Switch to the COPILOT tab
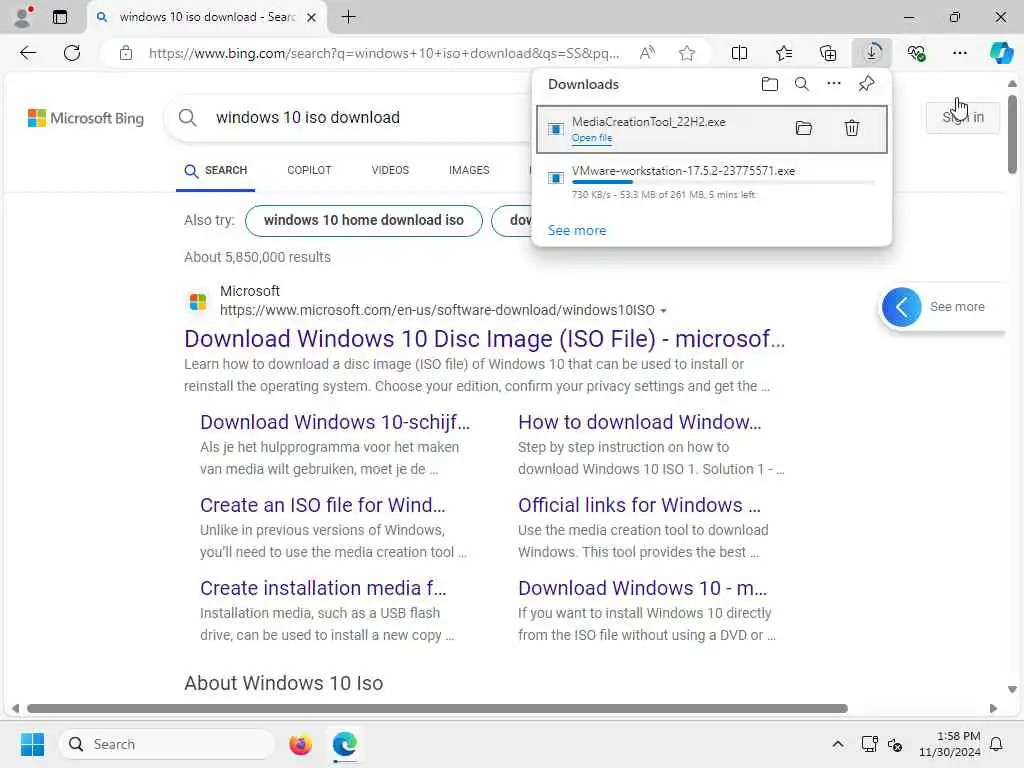The image size is (1024, 768). coord(310,170)
